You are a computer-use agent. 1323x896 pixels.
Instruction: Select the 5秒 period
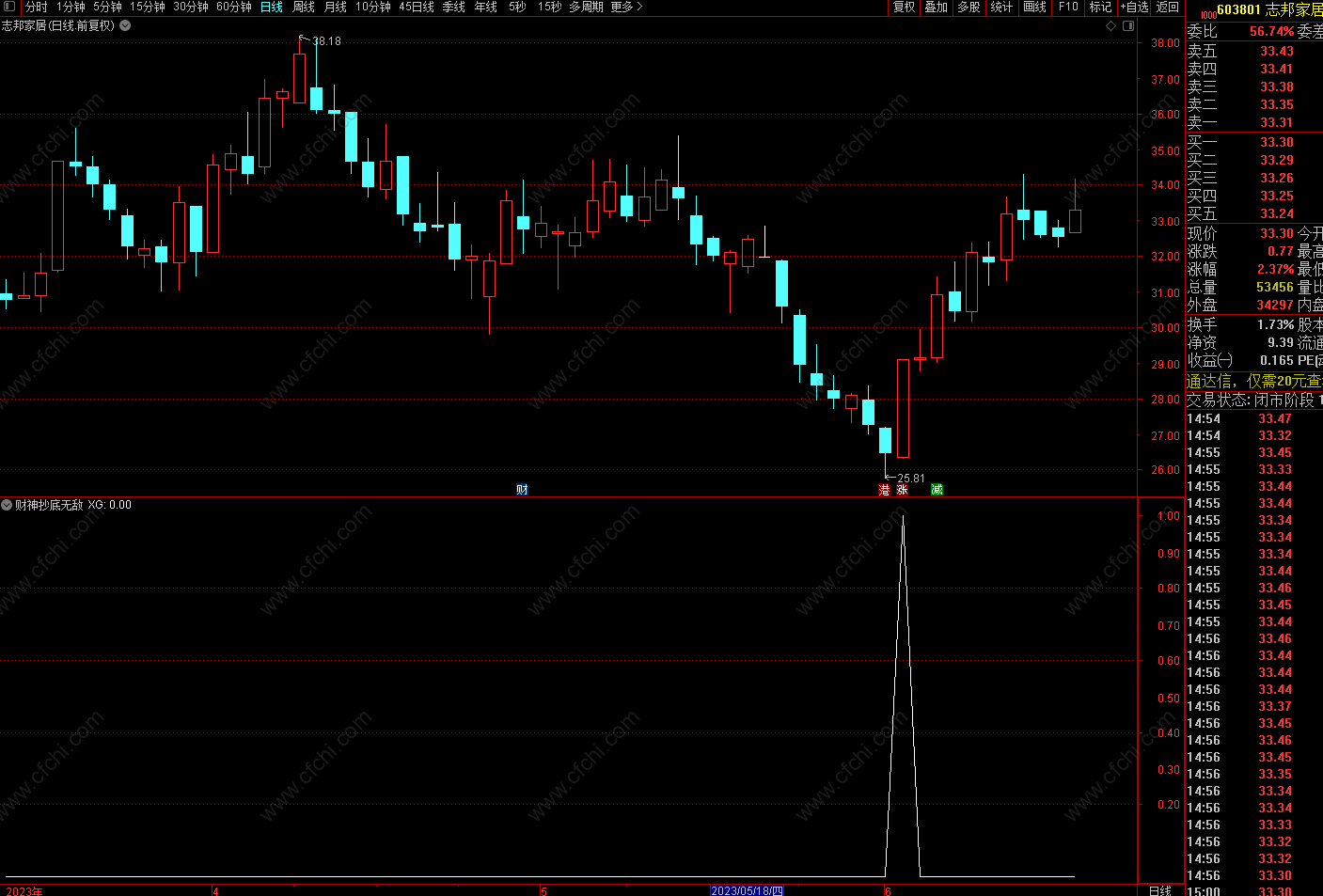518,7
